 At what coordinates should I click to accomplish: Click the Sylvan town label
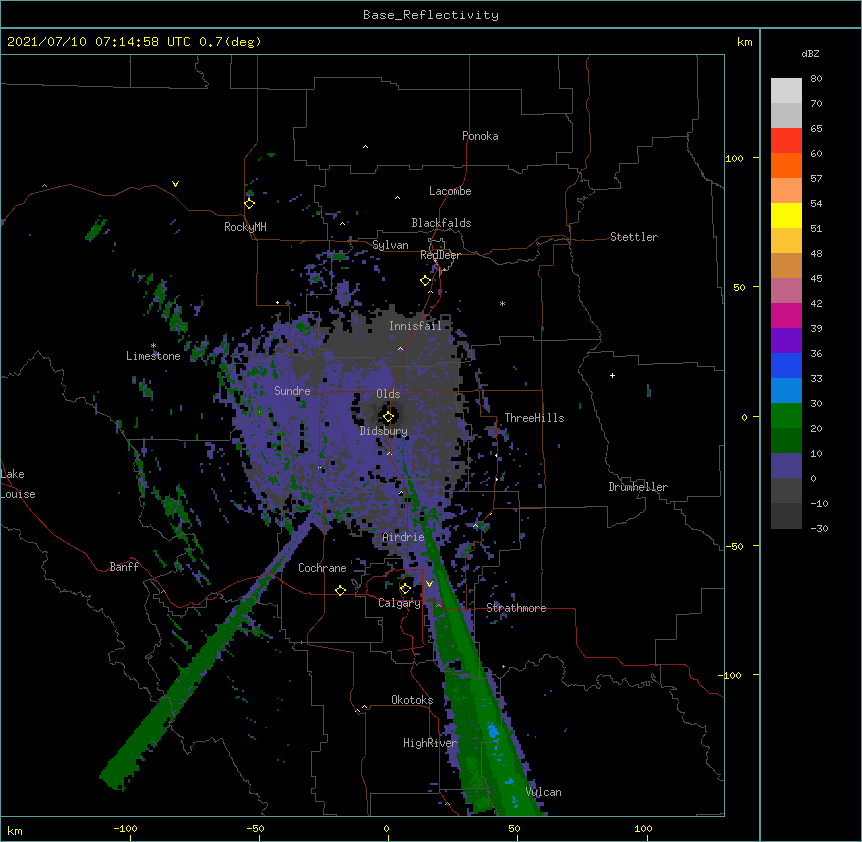(390, 245)
